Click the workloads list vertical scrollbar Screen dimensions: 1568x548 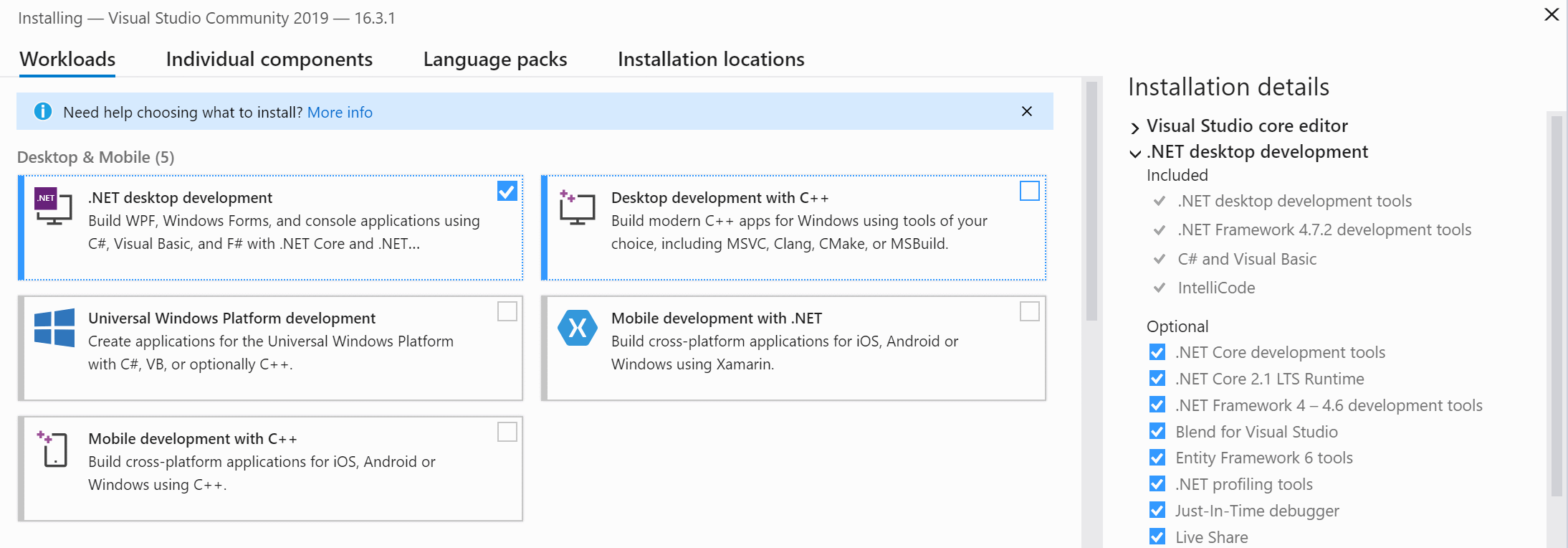click(1091, 201)
